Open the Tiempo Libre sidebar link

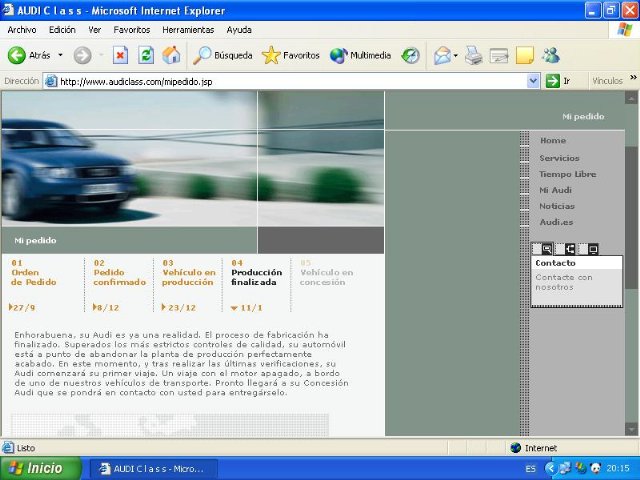point(567,174)
